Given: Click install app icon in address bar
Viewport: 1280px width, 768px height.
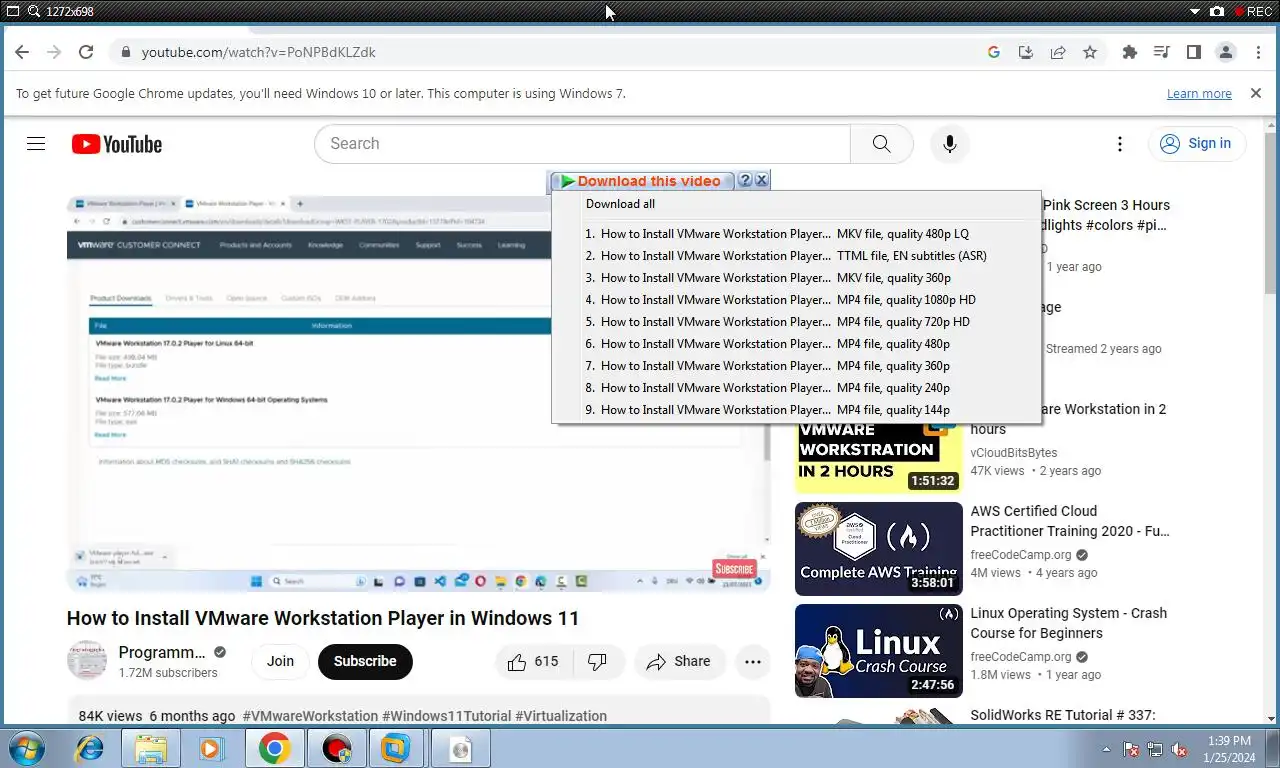Looking at the screenshot, I should coord(1026,52).
